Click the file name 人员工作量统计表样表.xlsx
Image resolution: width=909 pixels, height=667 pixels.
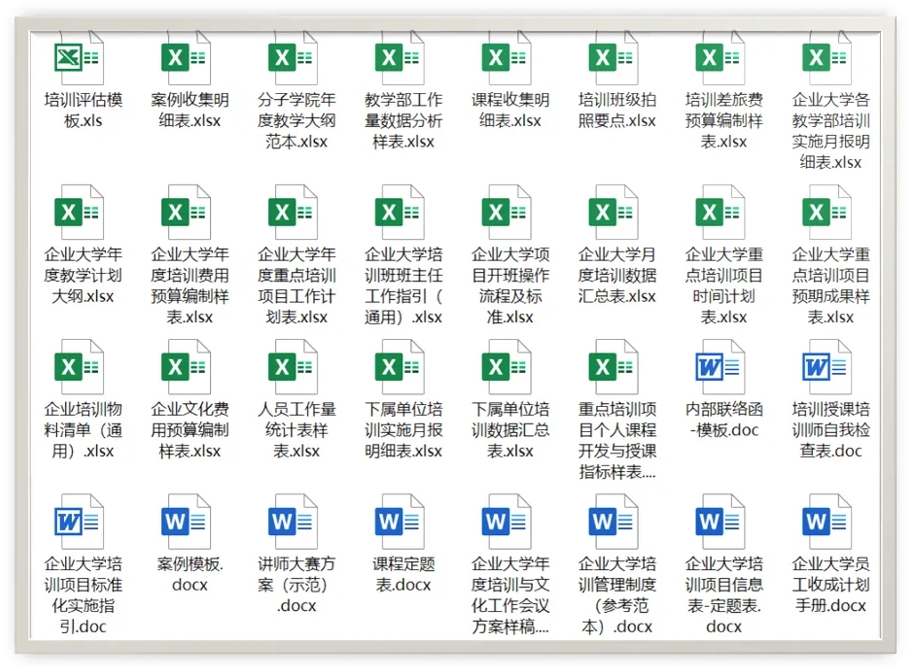tap(296, 430)
